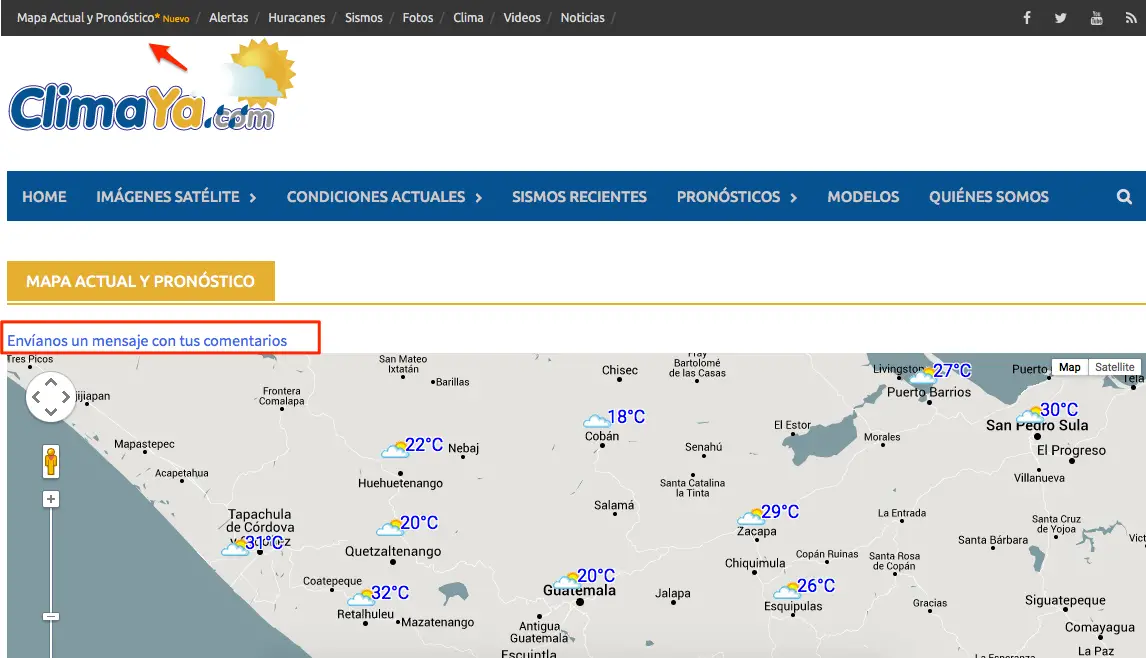Open Quiénes Somos in the navbar
Image resolution: width=1146 pixels, height=658 pixels.
pyautogui.click(x=989, y=197)
